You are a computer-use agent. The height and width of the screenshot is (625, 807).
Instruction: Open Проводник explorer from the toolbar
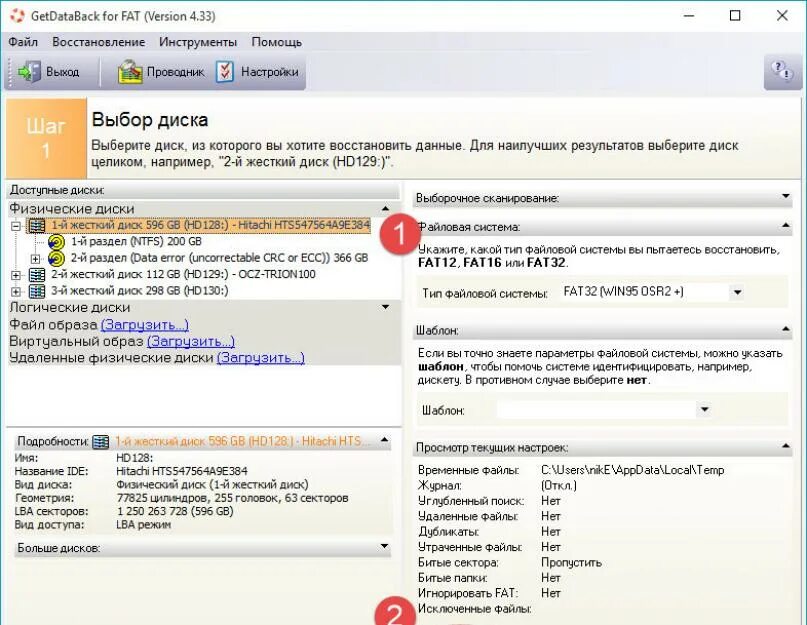click(x=161, y=72)
